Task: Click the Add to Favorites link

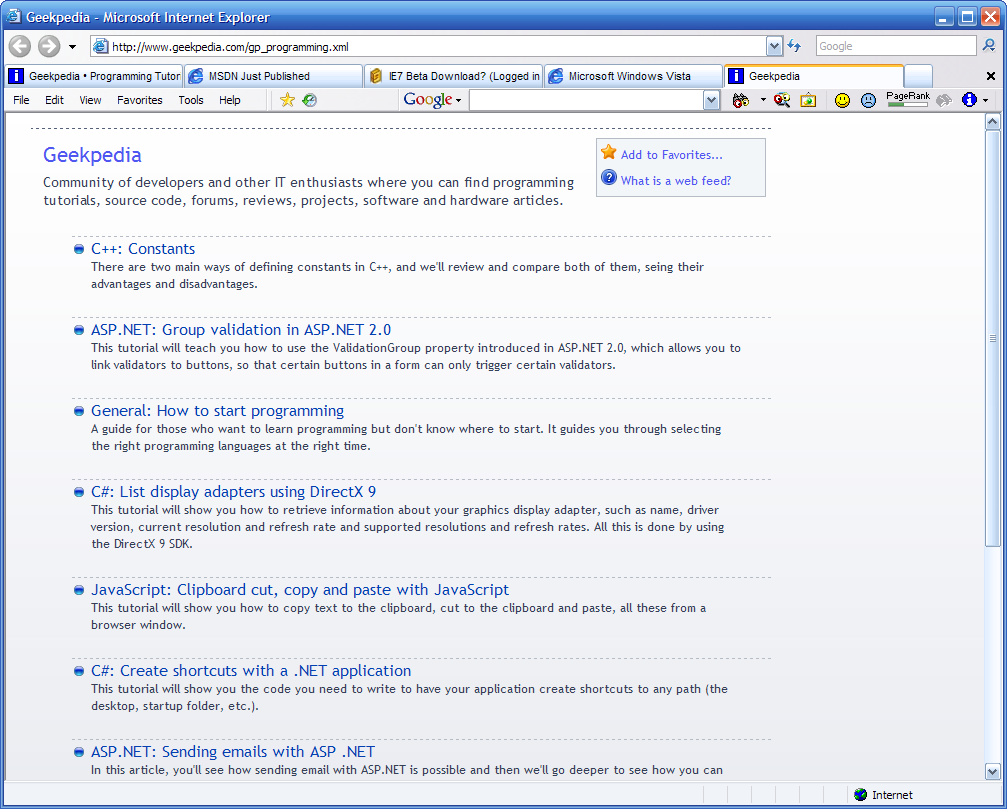Action: (671, 155)
